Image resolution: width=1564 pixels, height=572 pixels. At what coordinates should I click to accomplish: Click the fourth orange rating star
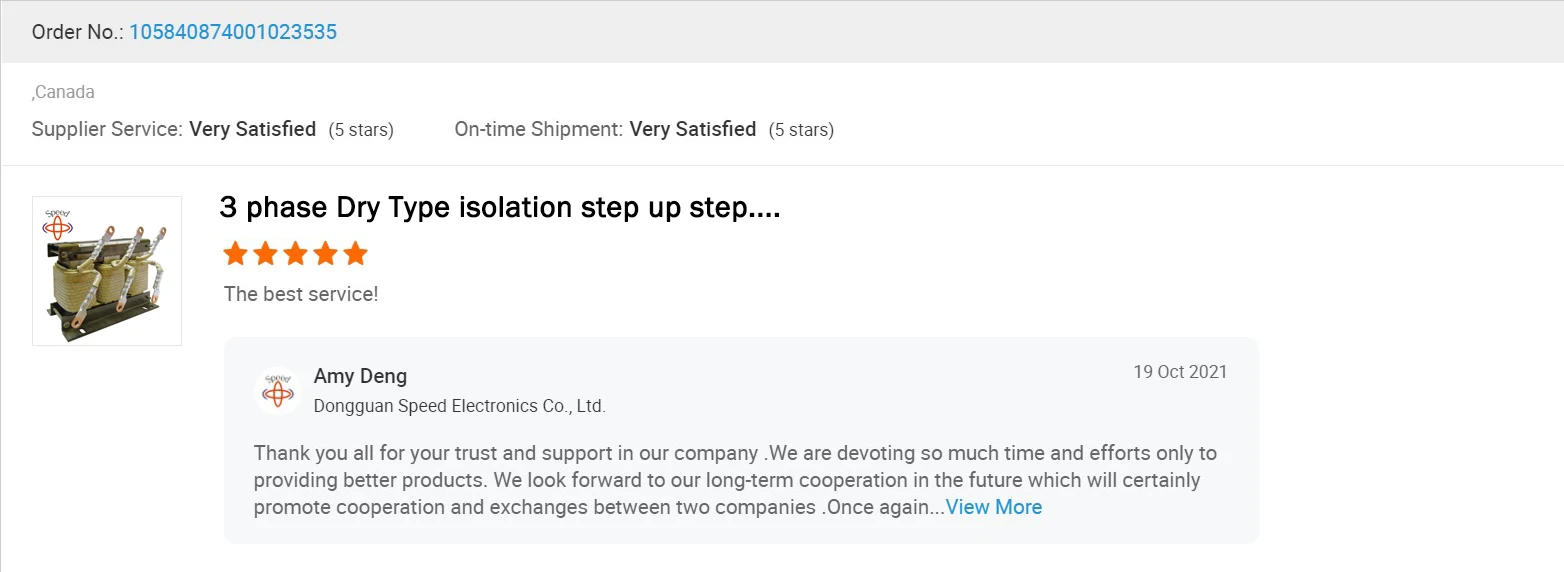(325, 254)
